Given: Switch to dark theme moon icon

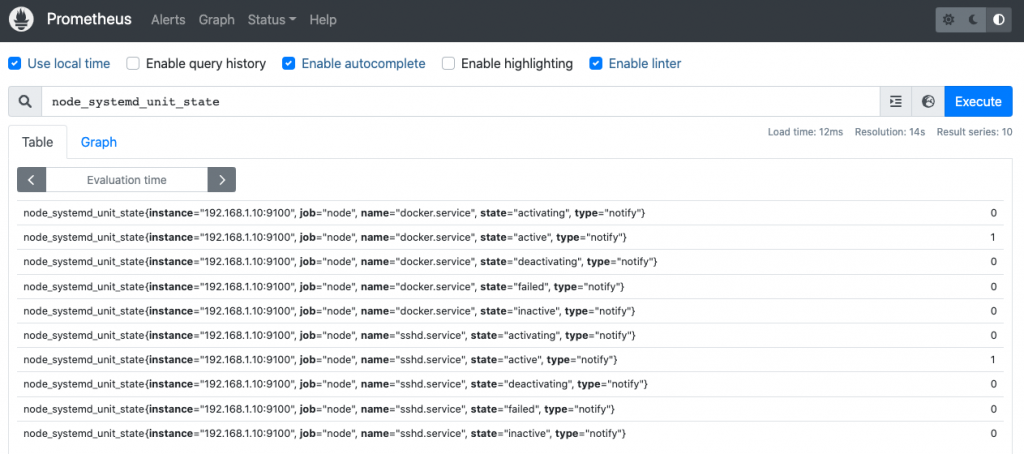Looking at the screenshot, I should [973, 20].
